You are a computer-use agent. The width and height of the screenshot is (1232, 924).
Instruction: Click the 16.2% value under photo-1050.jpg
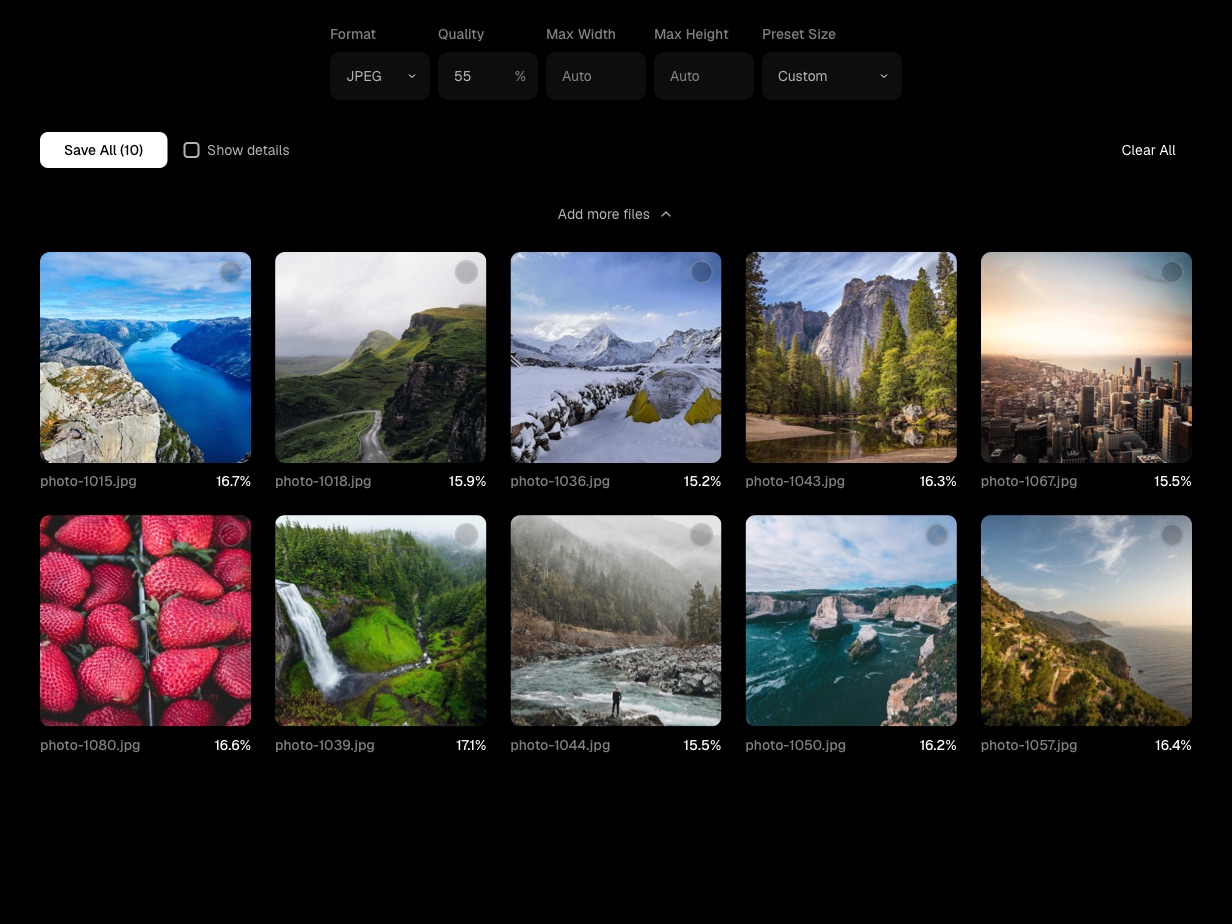(938, 745)
